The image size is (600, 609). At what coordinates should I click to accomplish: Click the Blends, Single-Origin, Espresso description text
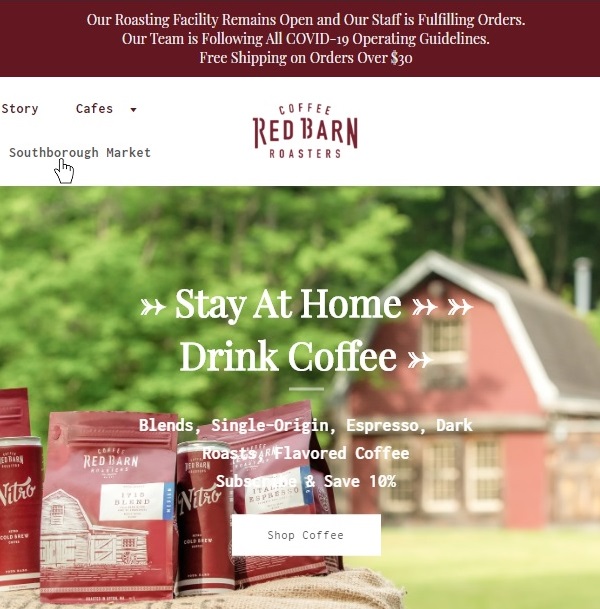306,439
